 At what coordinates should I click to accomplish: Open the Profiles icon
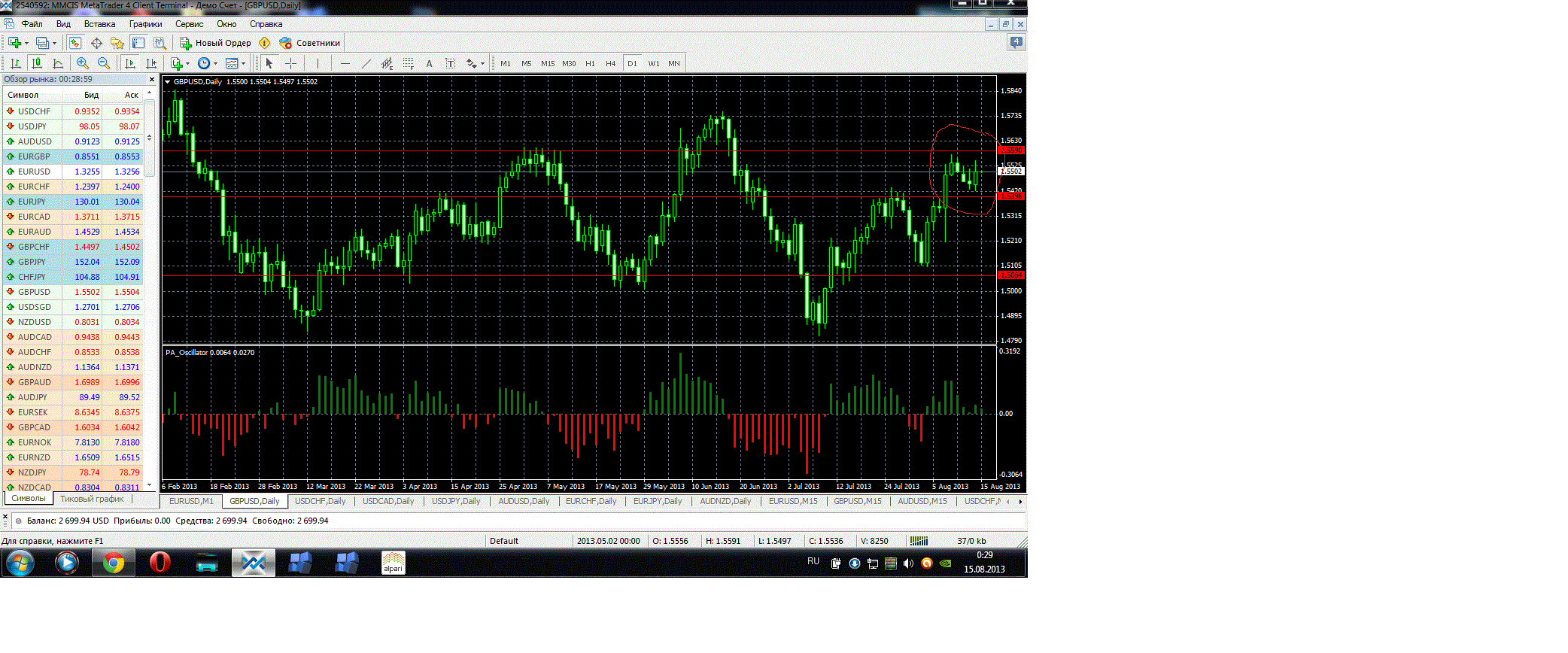tap(43, 43)
